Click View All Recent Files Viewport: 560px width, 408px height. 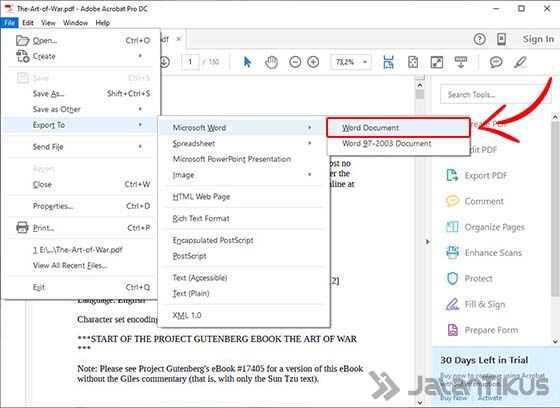[x=81, y=265]
